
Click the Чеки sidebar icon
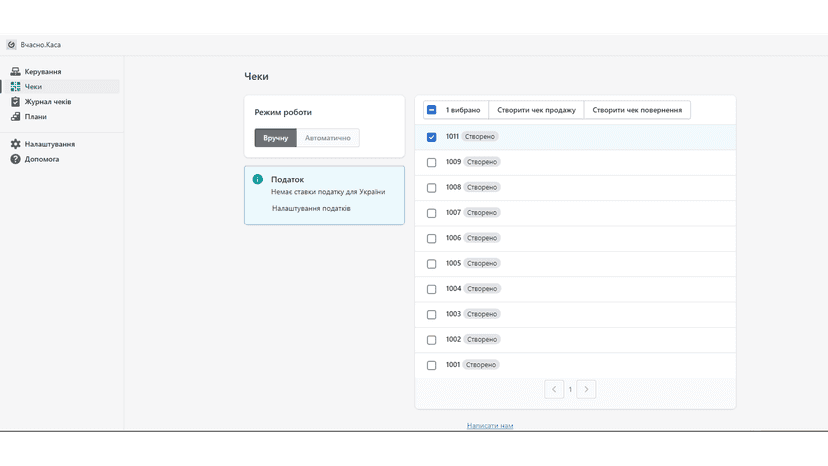point(15,87)
